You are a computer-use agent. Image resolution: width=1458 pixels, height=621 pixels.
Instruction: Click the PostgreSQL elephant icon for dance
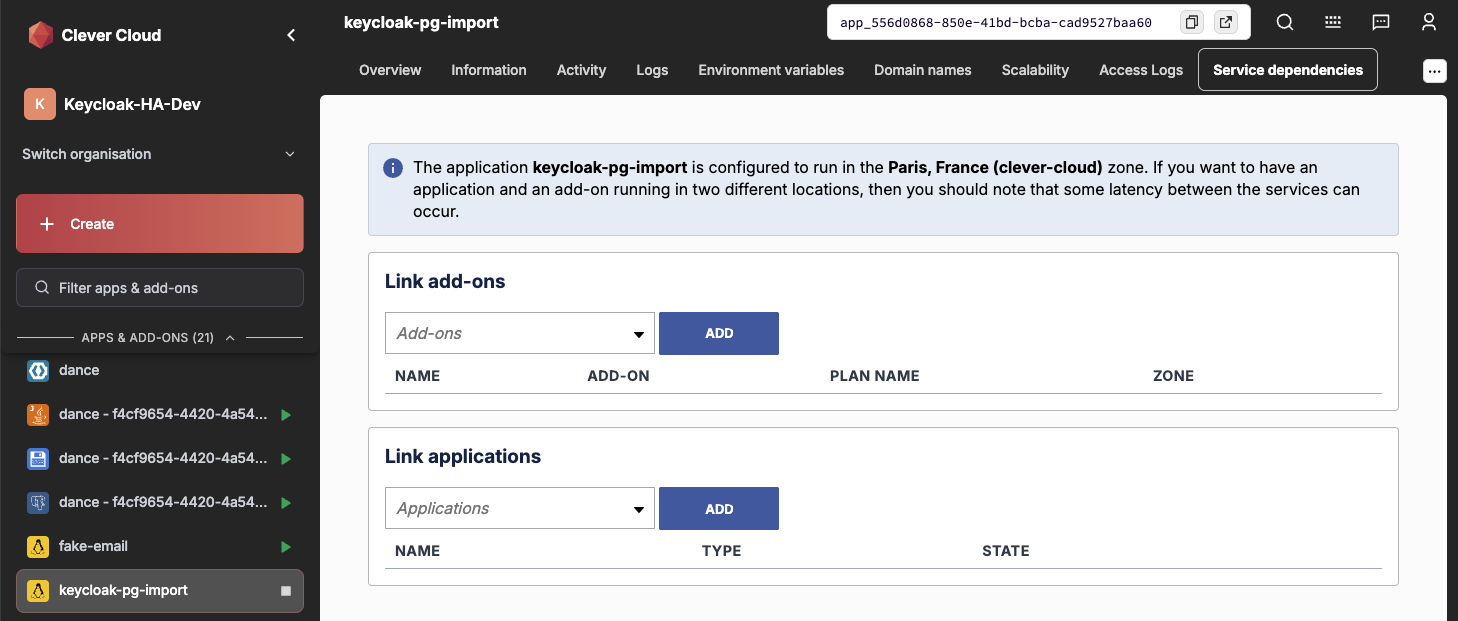point(38,502)
